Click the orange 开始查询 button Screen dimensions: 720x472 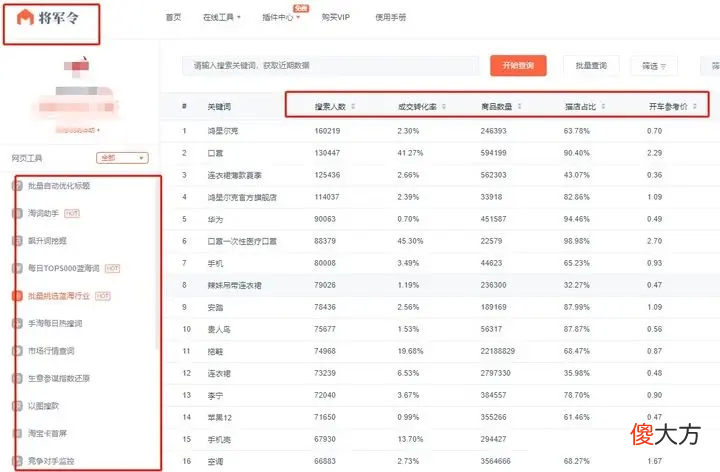[518, 66]
